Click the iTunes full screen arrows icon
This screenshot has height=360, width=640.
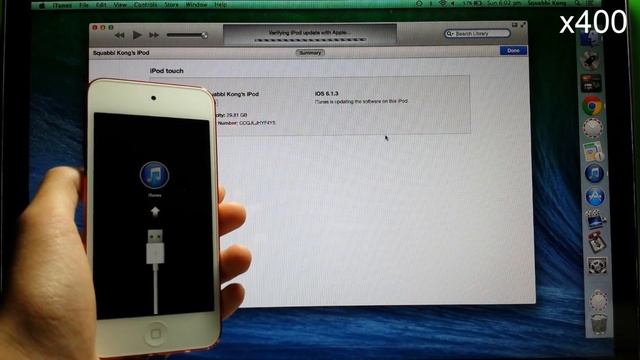(x=523, y=25)
